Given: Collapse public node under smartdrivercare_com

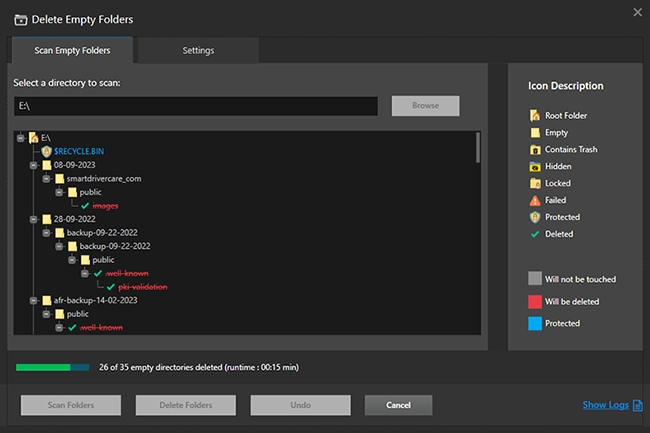Looking at the screenshot, I should pyautogui.click(x=59, y=192).
